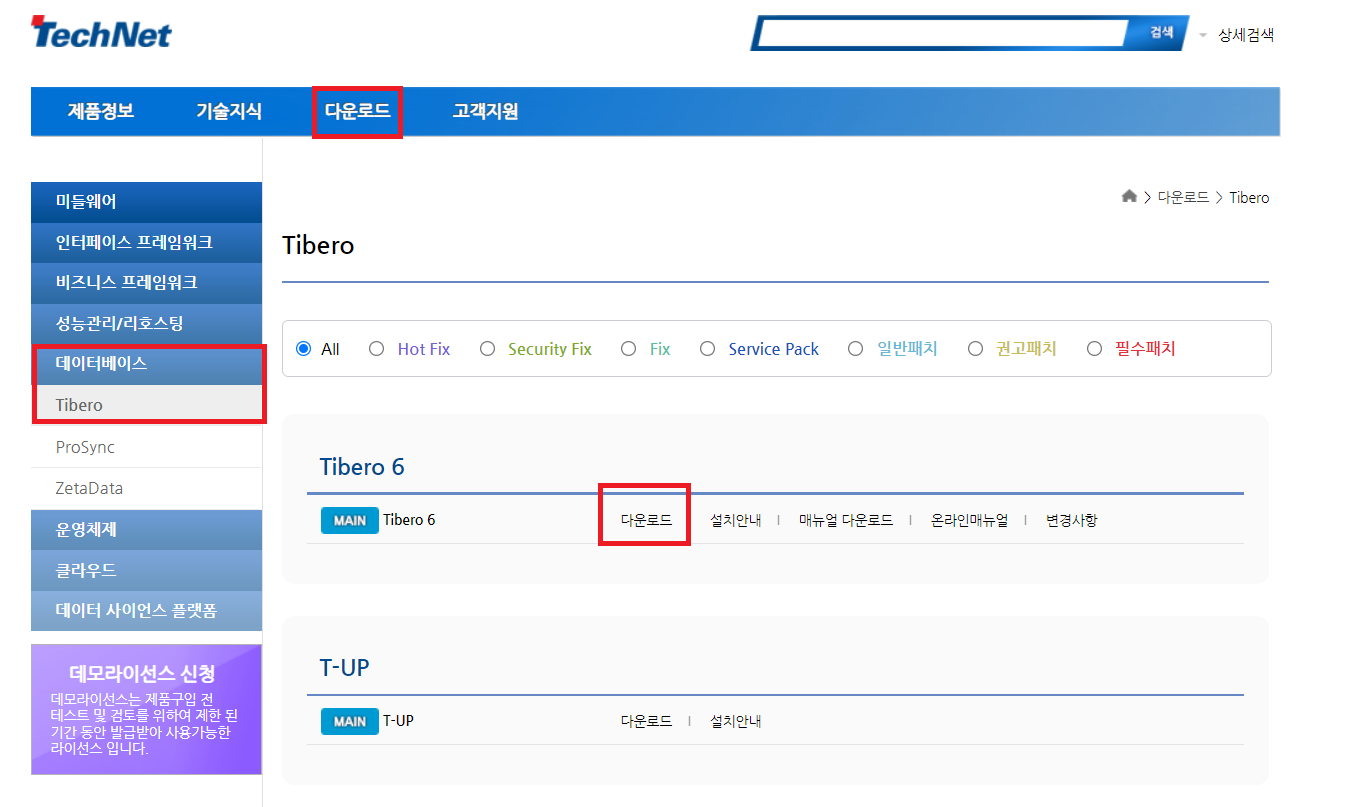1362x807 pixels.
Task: Expand the 인터페이스 프레임워크 sidebar category
Action: pyautogui.click(x=146, y=243)
